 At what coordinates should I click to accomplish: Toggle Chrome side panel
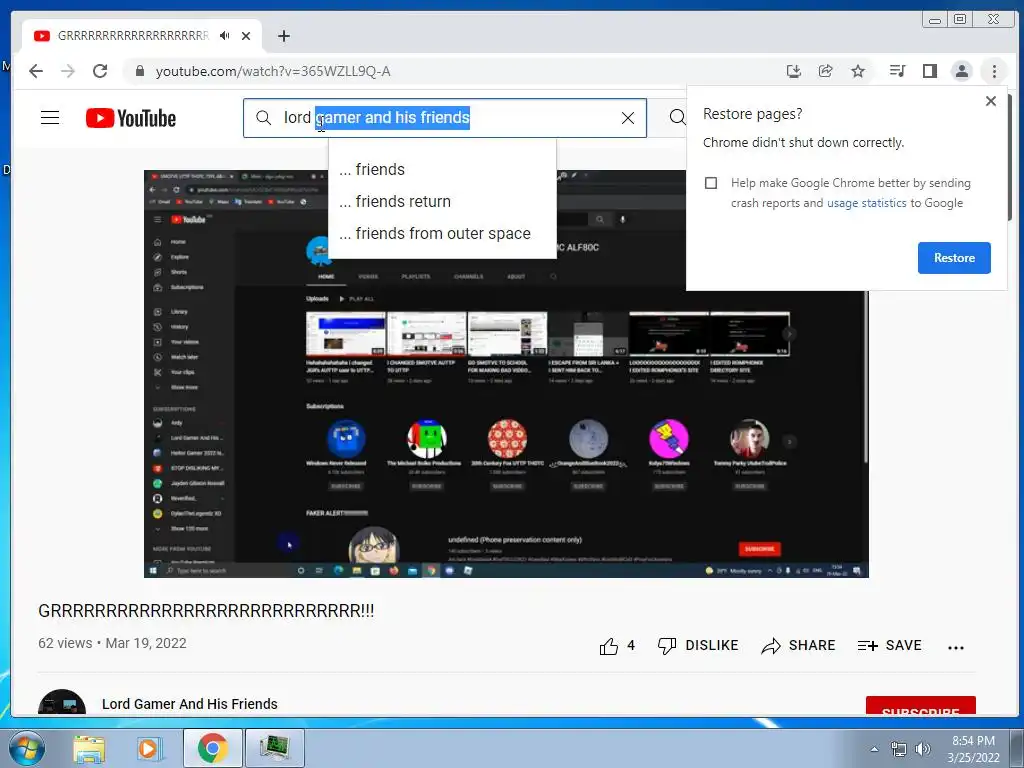tap(929, 71)
